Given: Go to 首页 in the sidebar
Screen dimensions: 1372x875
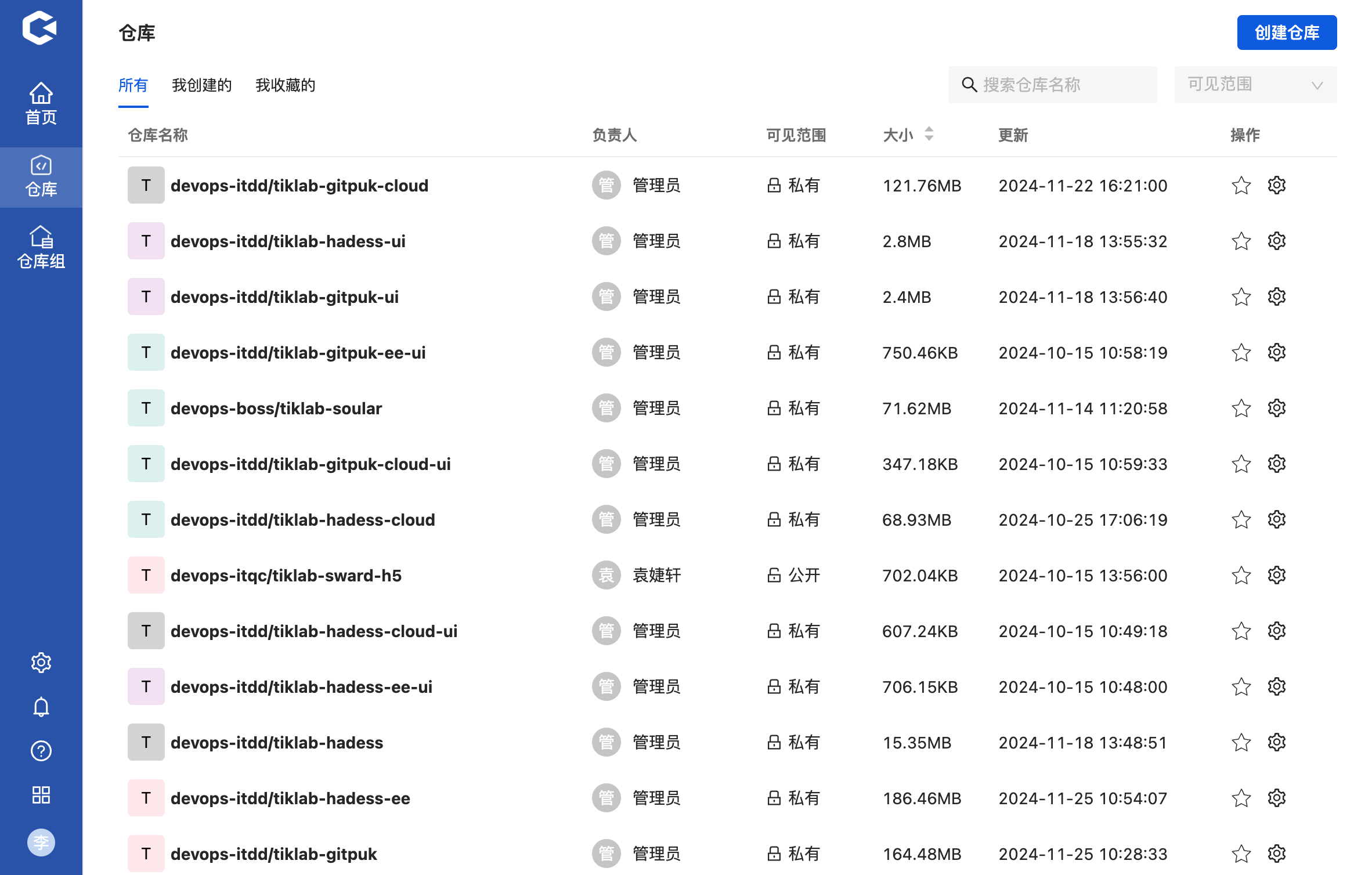Looking at the screenshot, I should tap(41, 104).
